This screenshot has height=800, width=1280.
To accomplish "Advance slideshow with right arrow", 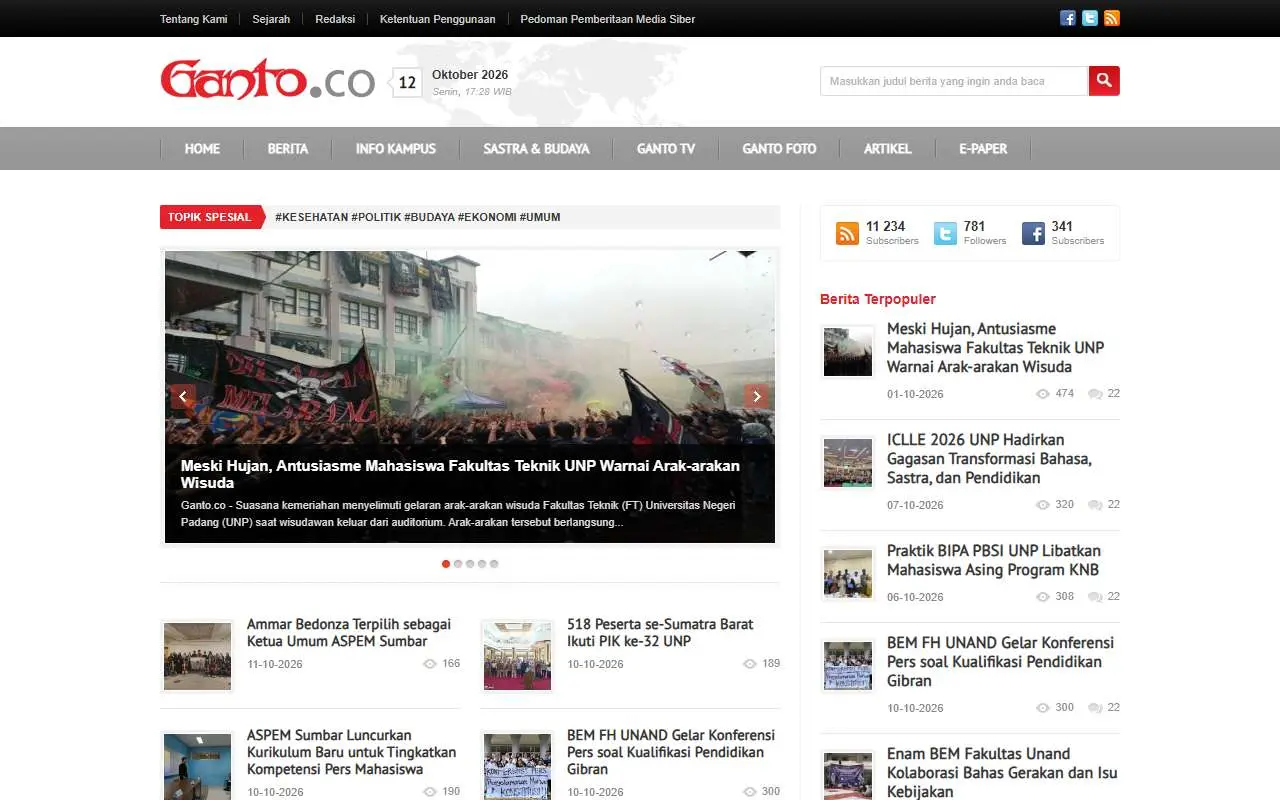I will [757, 397].
